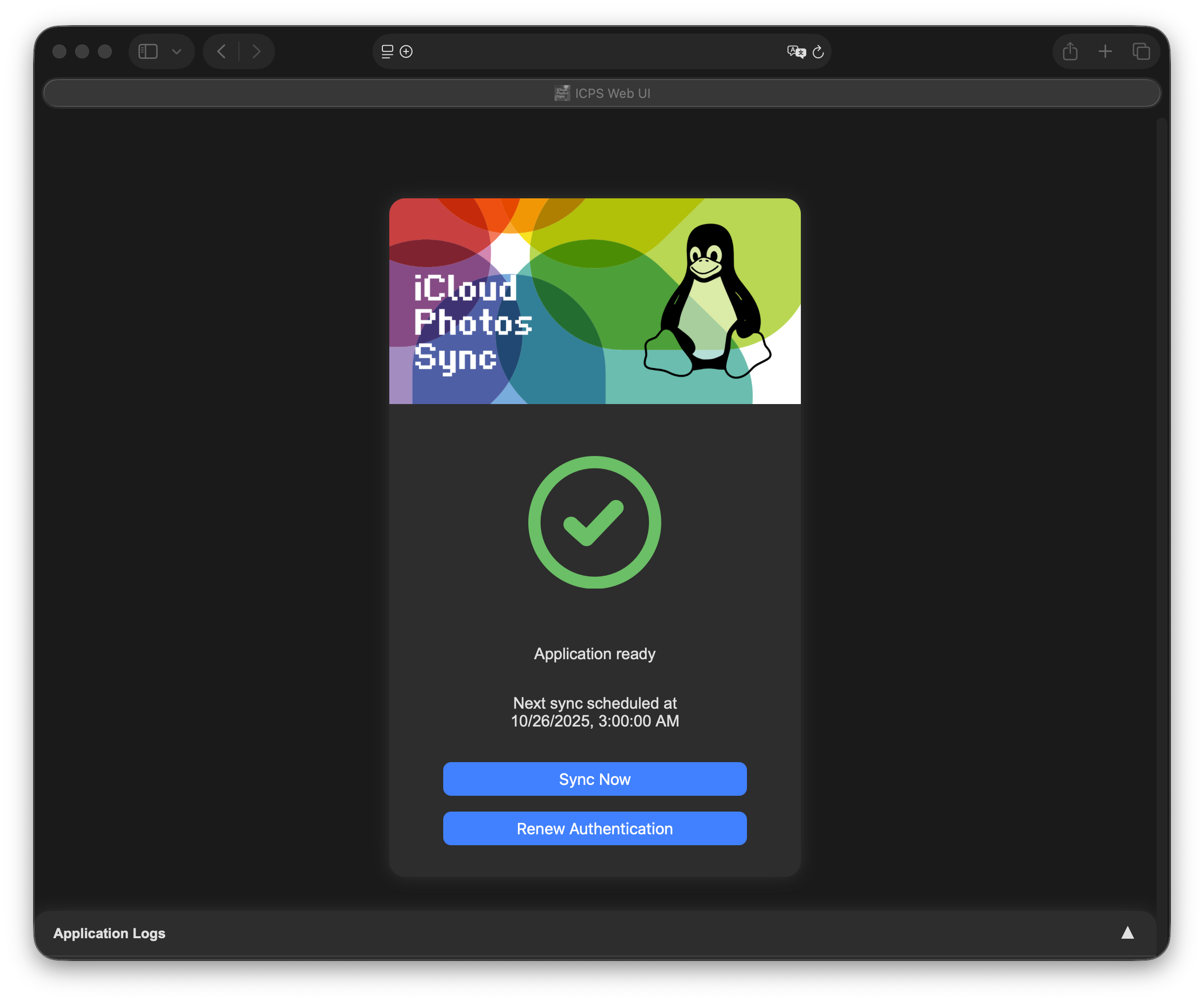The image size is (1204, 1002).
Task: Click the iCloud Photos Sync banner image
Action: [595, 301]
